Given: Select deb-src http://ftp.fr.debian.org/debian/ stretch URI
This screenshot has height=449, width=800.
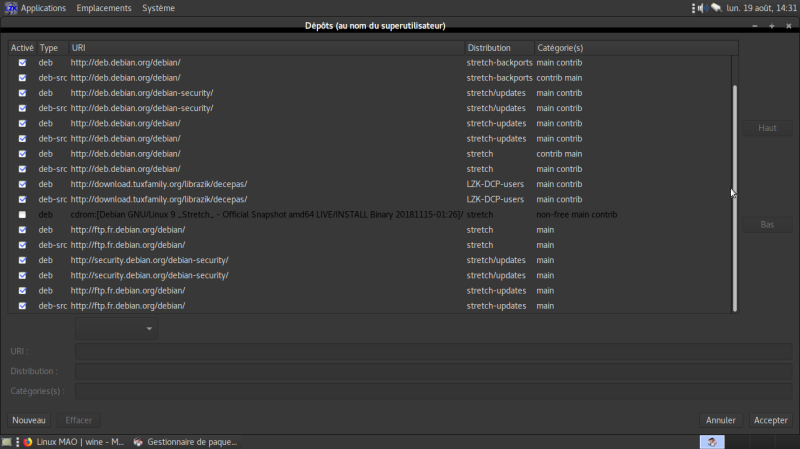Looking at the screenshot, I should pos(128,245).
